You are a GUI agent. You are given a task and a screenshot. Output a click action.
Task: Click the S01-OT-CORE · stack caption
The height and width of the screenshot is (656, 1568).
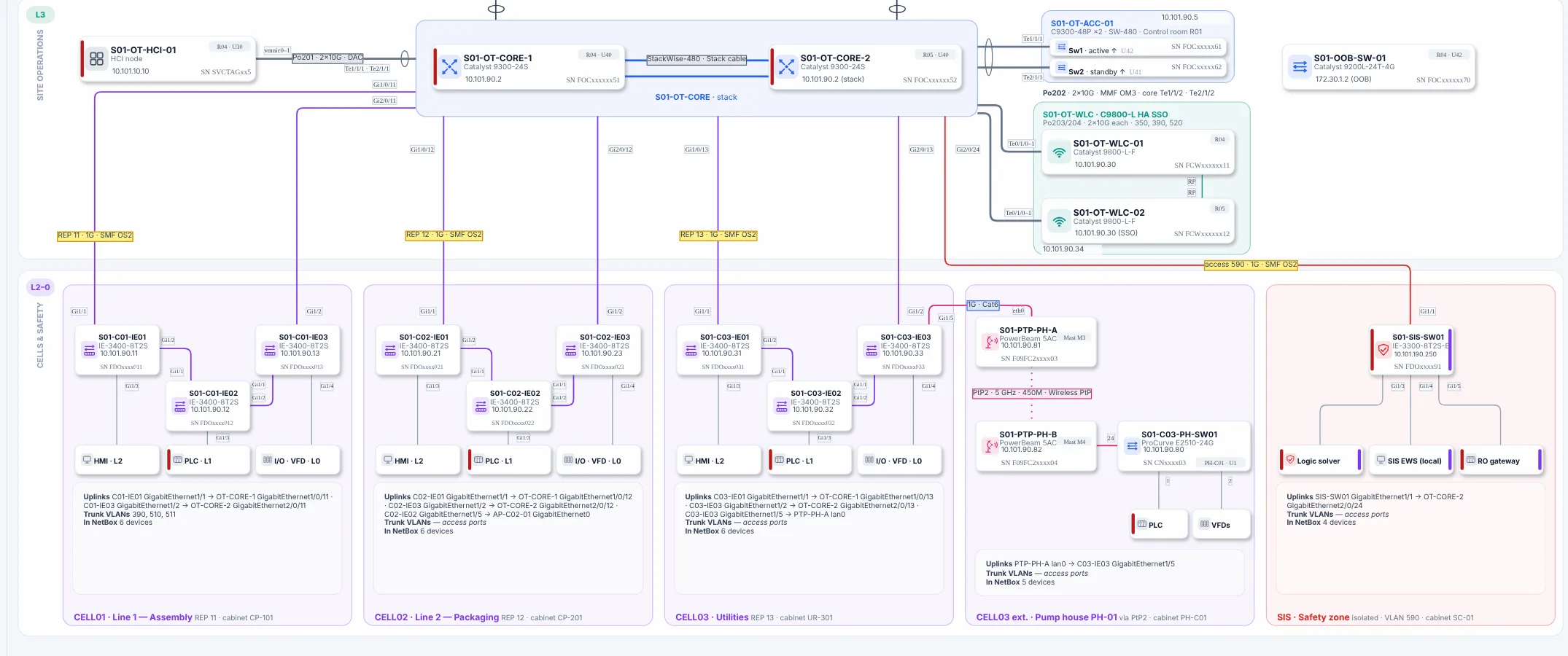click(x=696, y=97)
